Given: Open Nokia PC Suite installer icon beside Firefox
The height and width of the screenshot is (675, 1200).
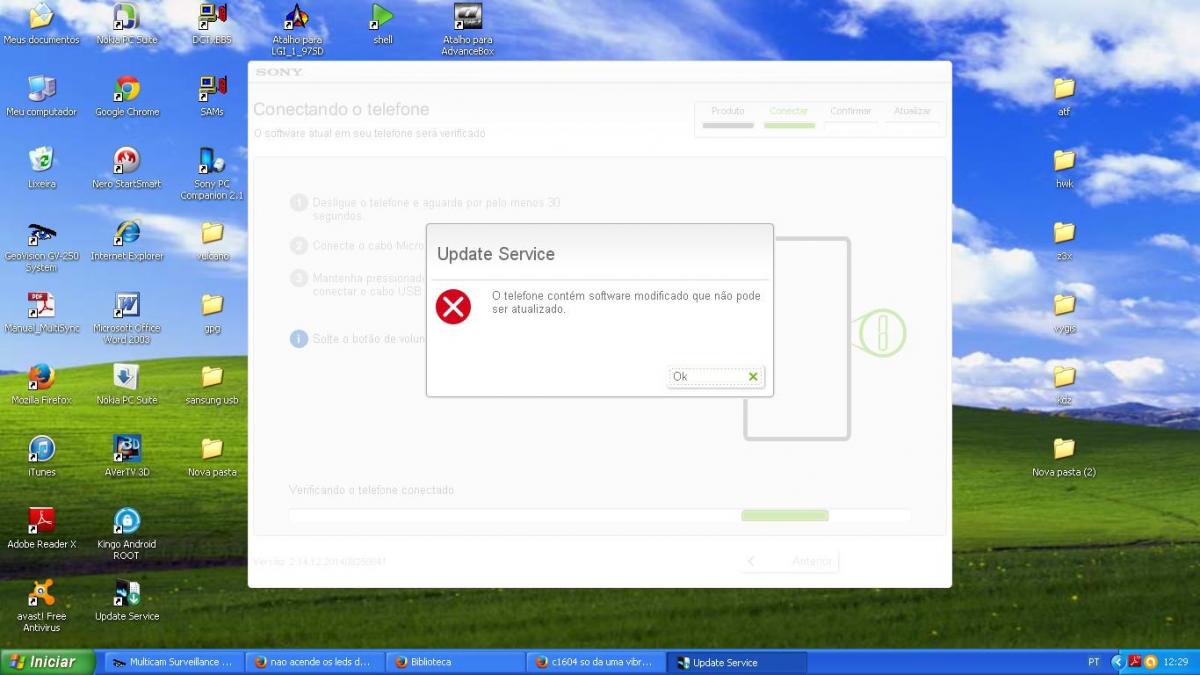Looking at the screenshot, I should (x=126, y=384).
